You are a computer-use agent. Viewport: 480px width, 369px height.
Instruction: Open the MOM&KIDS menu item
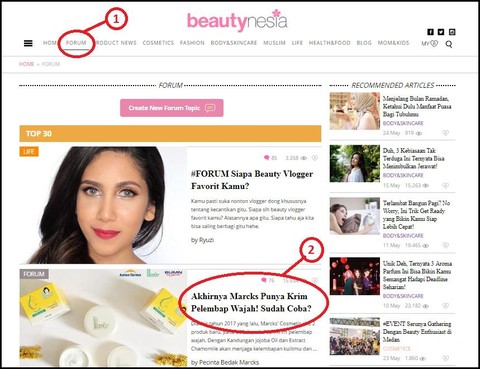[x=393, y=43]
